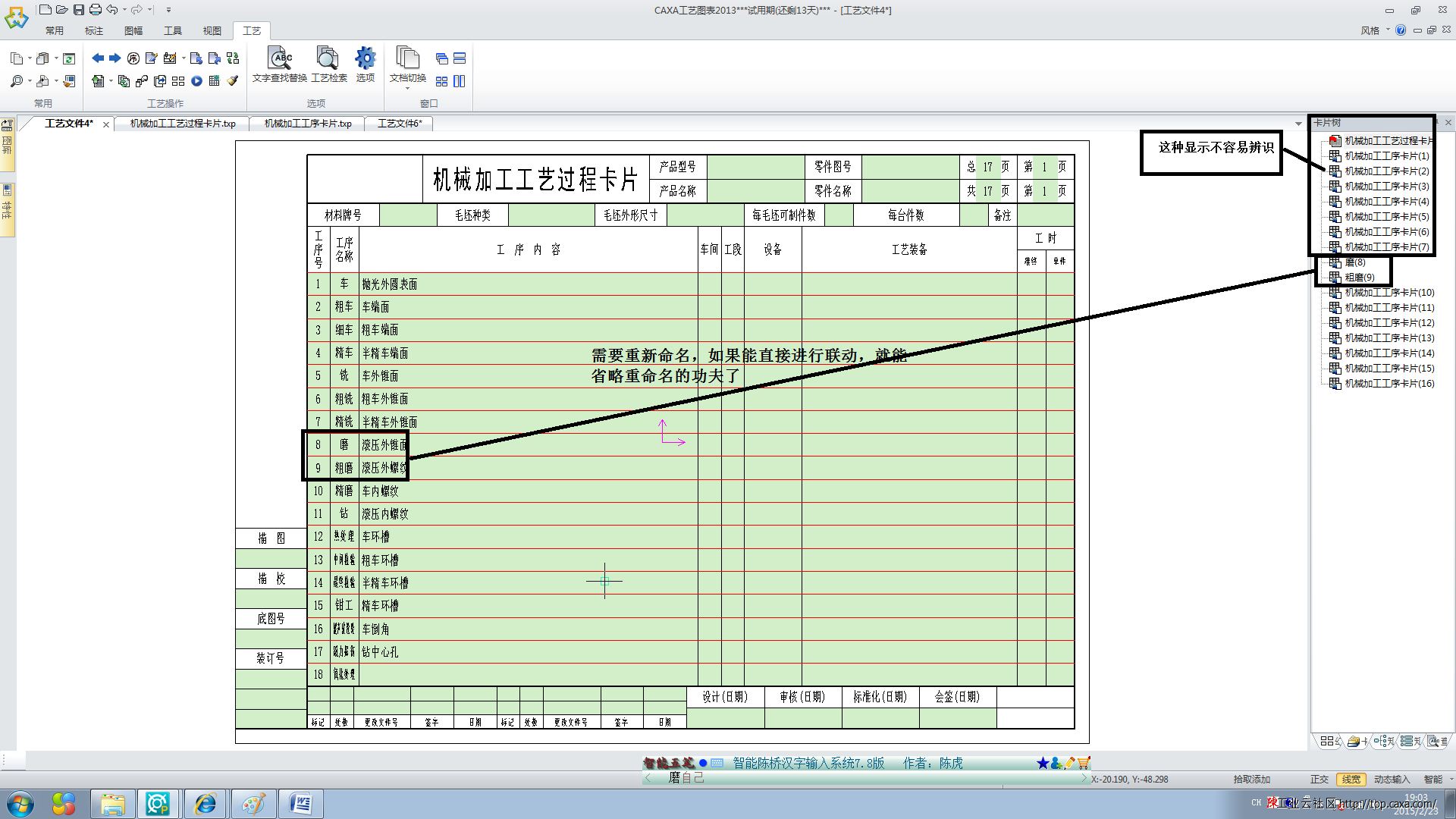Toggle 正交 orthogonal mode in status bar
The image size is (1456, 819).
coord(1319,779)
